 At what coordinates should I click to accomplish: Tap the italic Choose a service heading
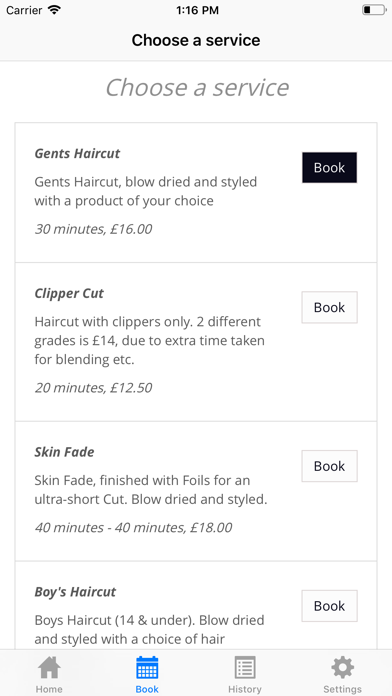click(197, 87)
